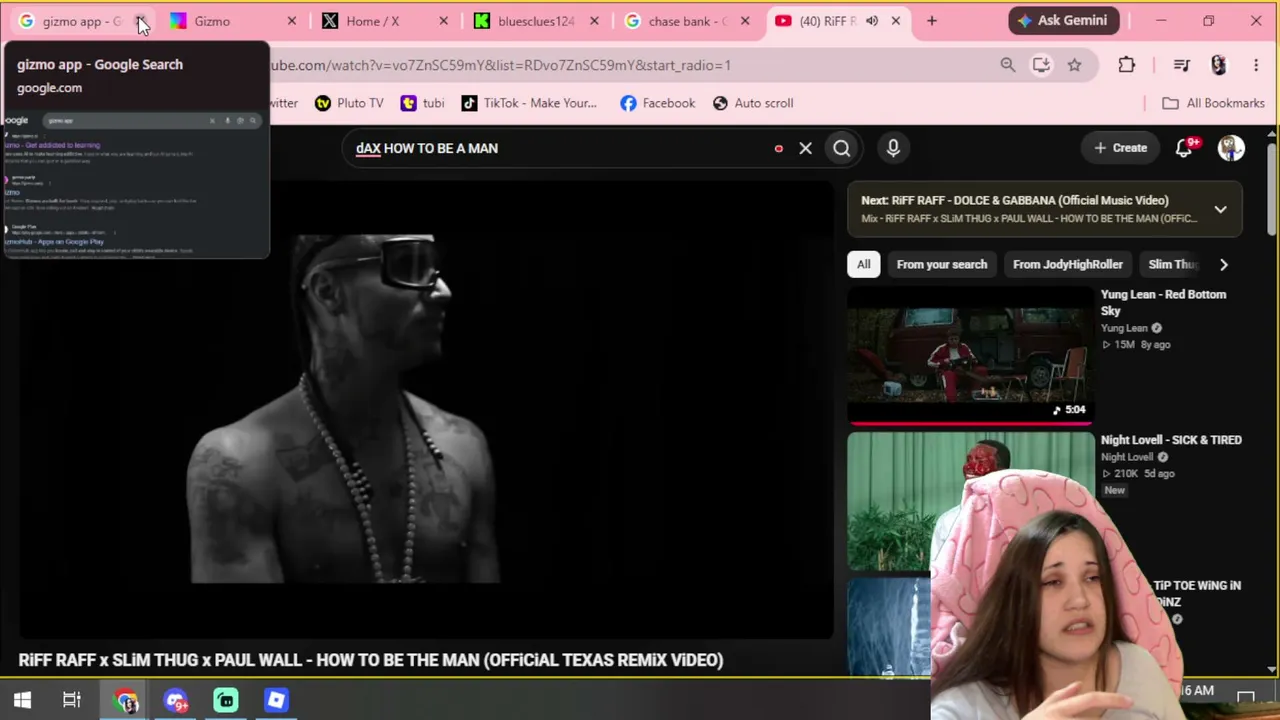Expand the Next: DOLCE & GABBANA mix panel
Screen dimensions: 1280x720
coord(1220,209)
